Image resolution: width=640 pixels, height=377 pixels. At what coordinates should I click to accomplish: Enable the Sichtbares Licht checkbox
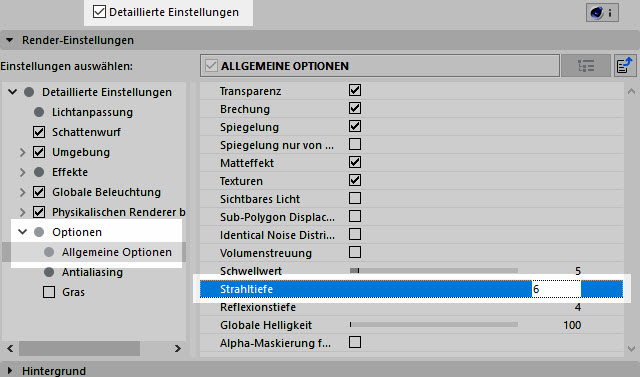(x=355, y=198)
